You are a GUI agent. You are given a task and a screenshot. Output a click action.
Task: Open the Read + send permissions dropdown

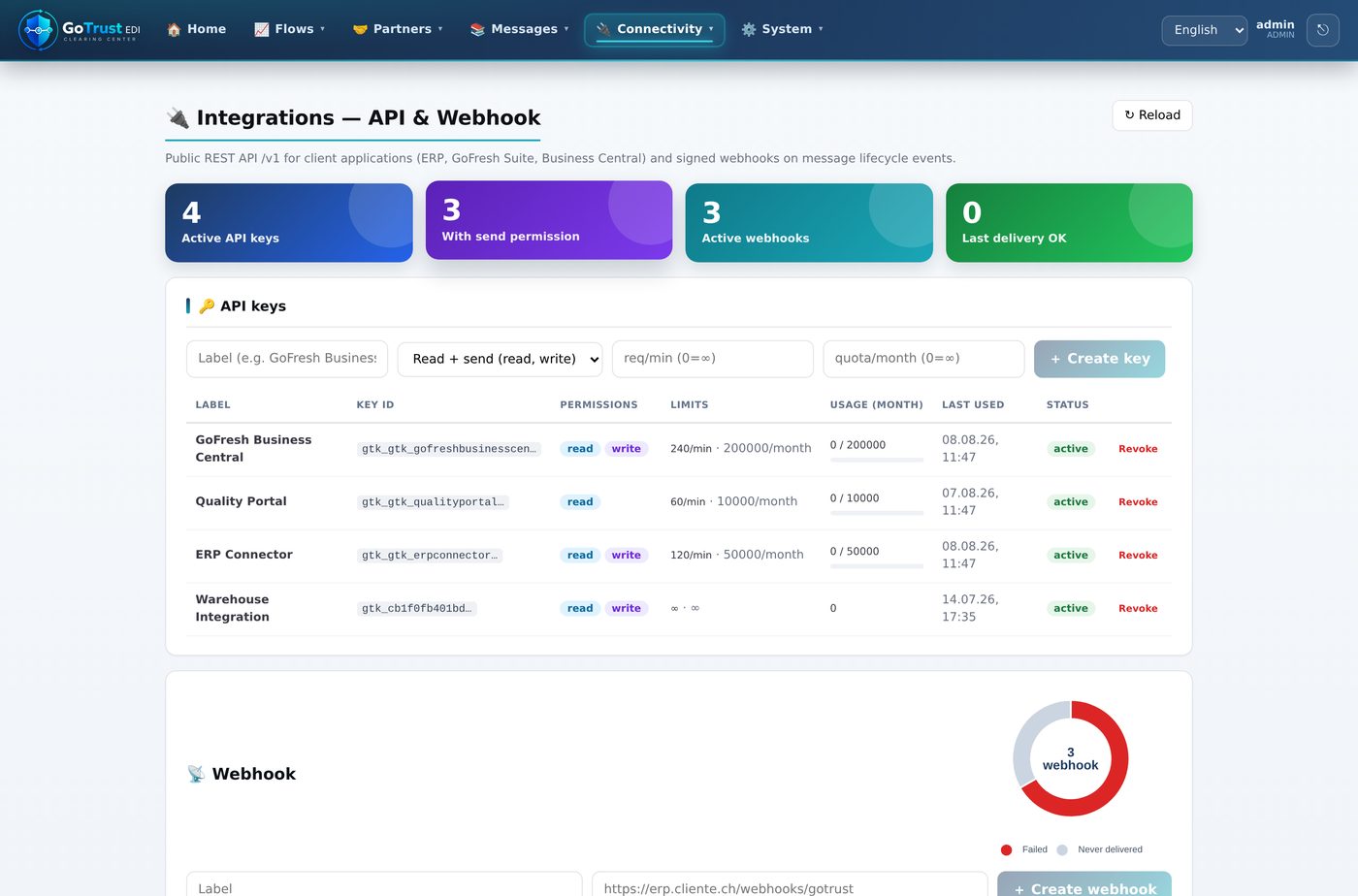coord(500,359)
